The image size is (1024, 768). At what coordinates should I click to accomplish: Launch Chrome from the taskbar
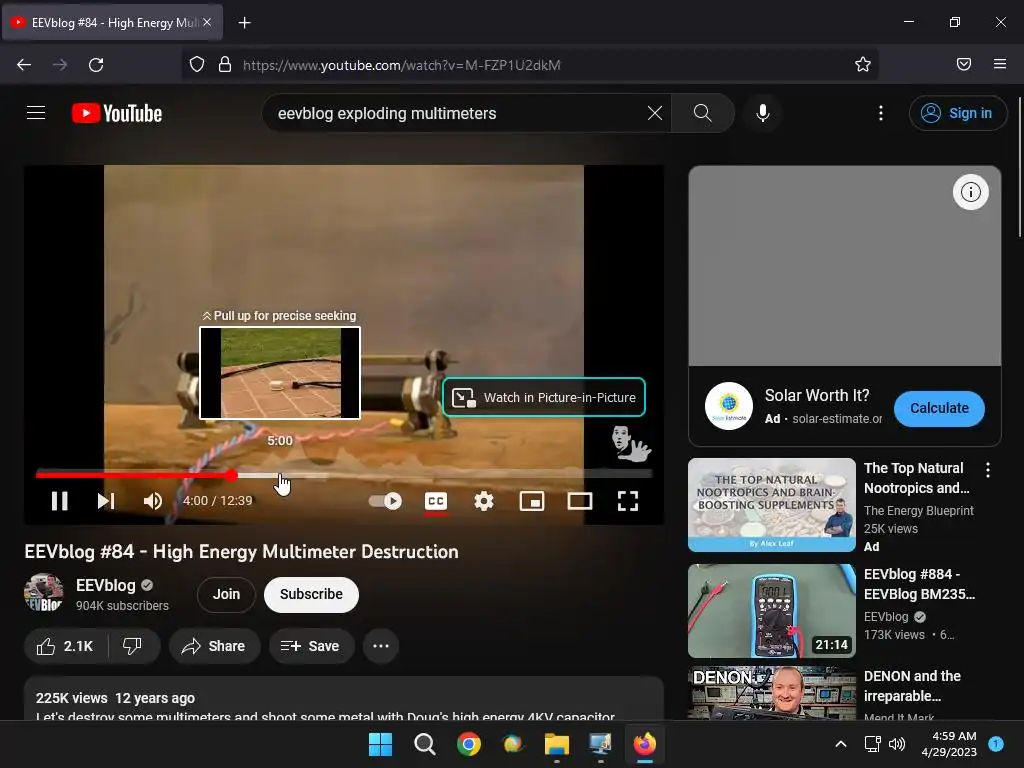pyautogui.click(x=469, y=744)
